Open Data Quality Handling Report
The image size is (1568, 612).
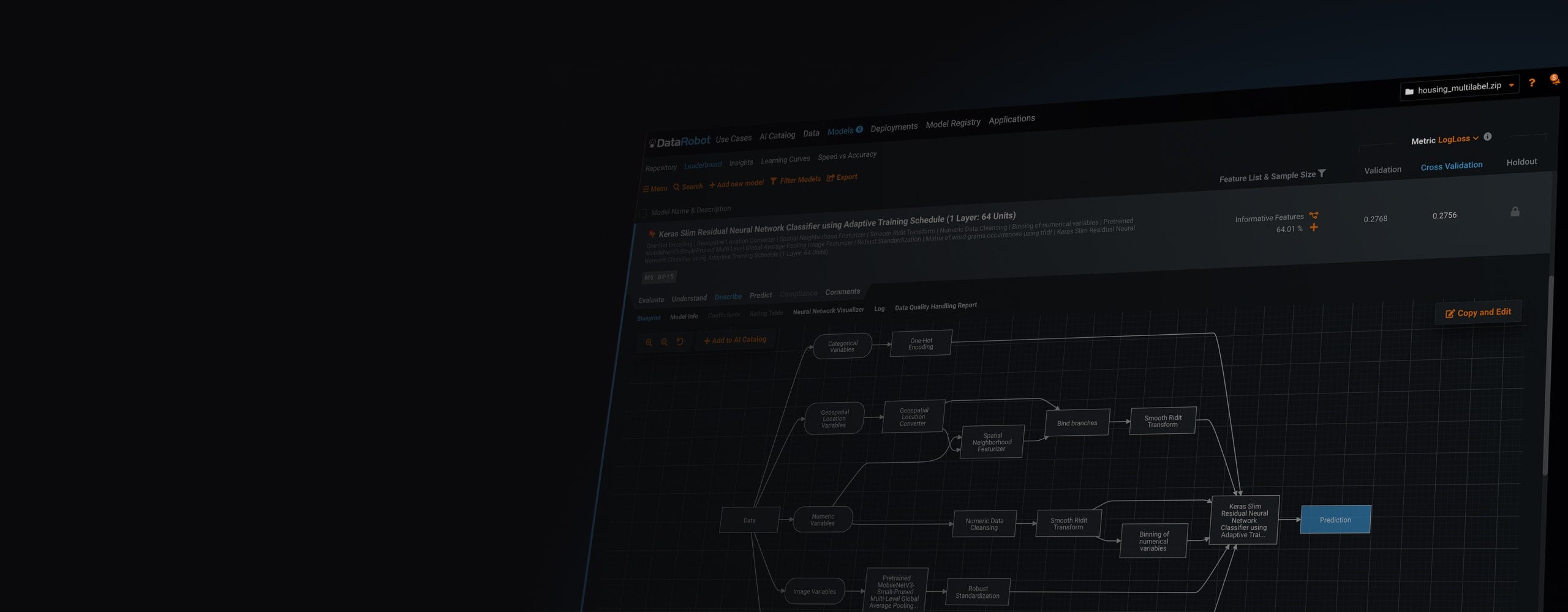(935, 306)
